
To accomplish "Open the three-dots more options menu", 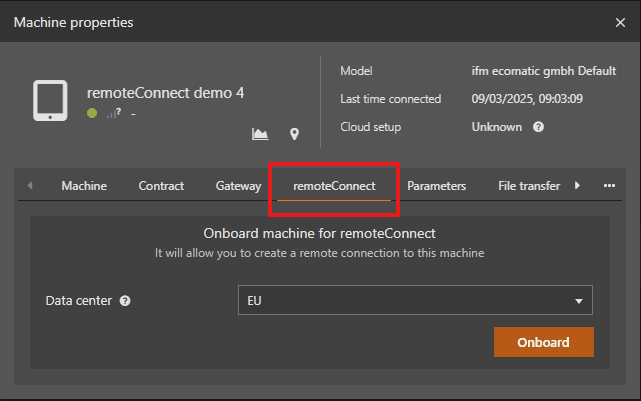I will coord(609,186).
